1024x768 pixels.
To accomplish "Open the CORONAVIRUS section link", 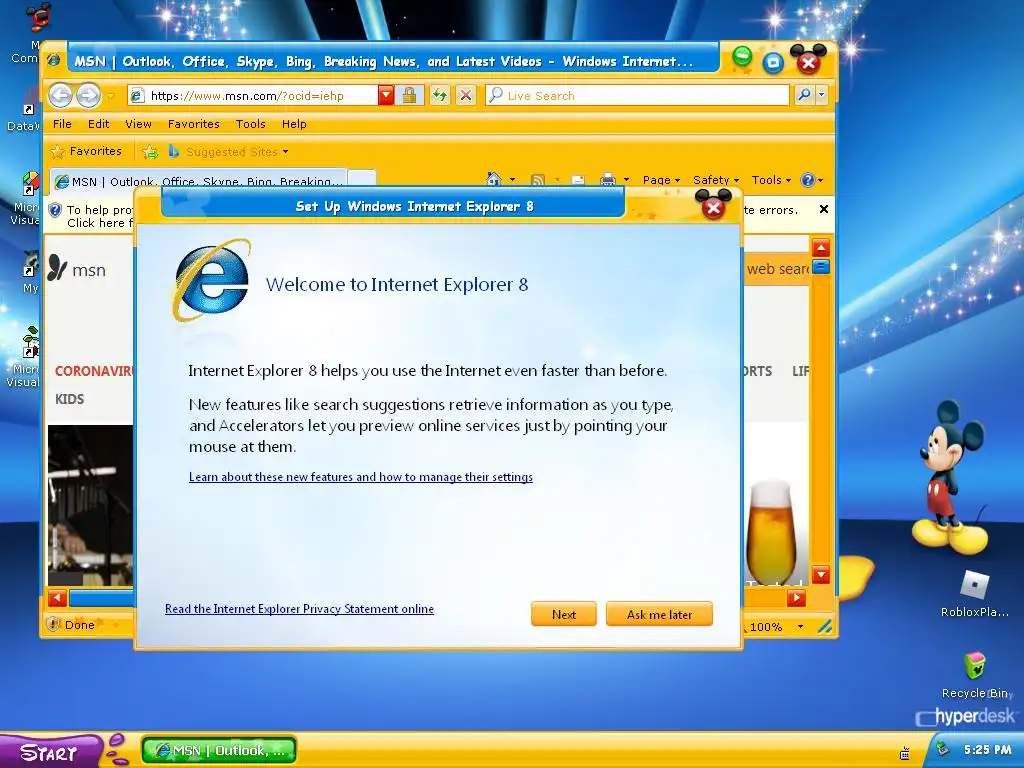I will [x=94, y=371].
